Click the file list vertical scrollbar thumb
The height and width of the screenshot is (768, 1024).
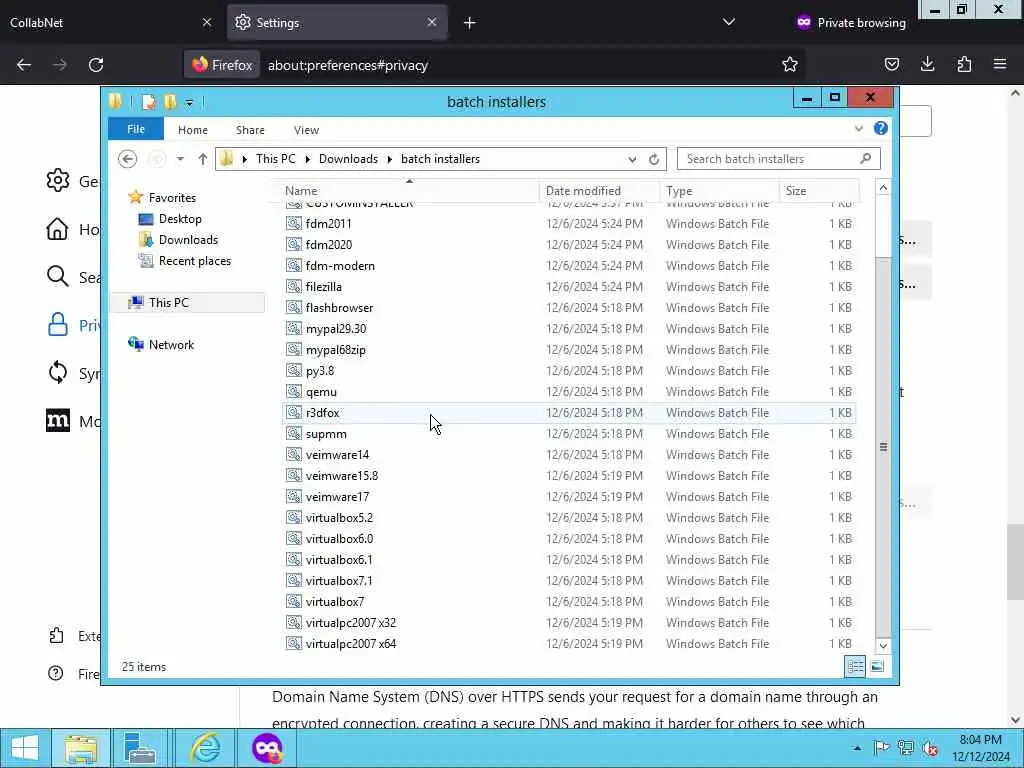point(883,447)
